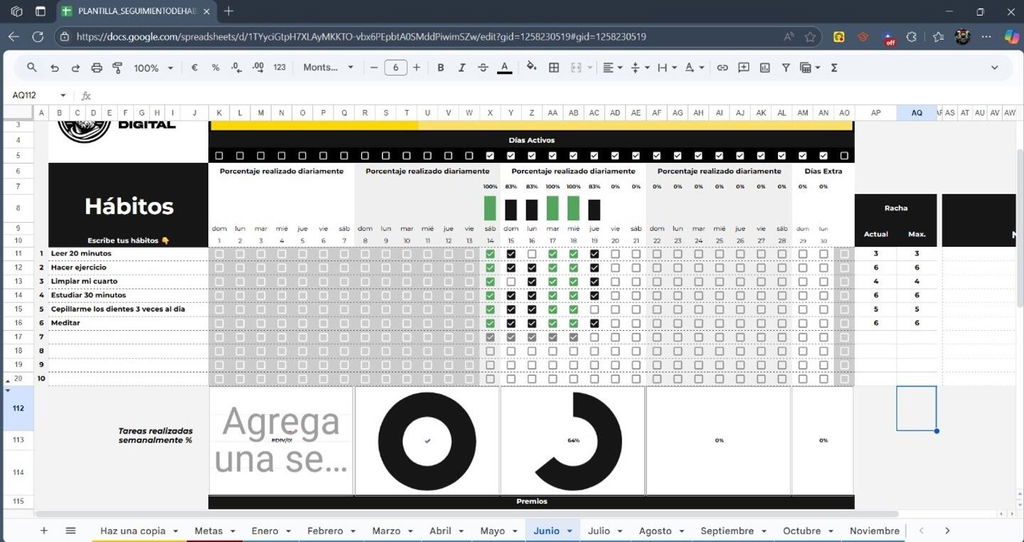Click the browser address bar URL

point(361,37)
